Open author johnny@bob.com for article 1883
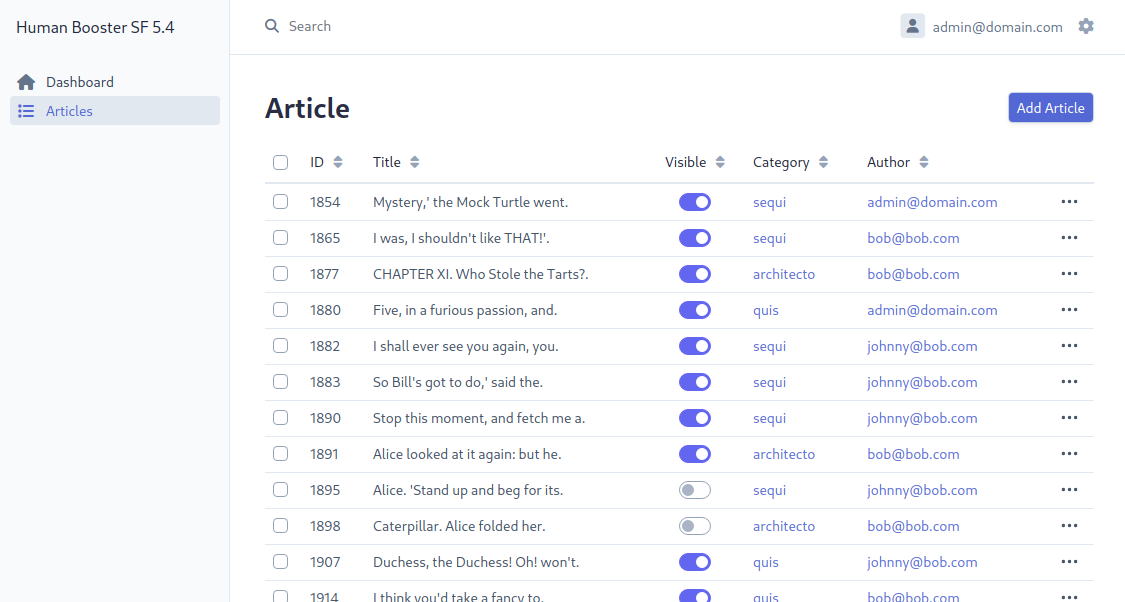This screenshot has width=1125, height=602. point(922,382)
